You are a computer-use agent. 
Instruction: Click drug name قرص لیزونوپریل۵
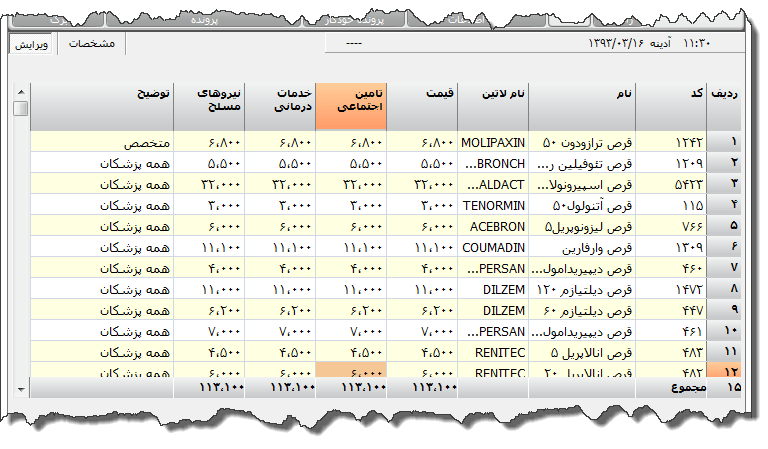582,227
